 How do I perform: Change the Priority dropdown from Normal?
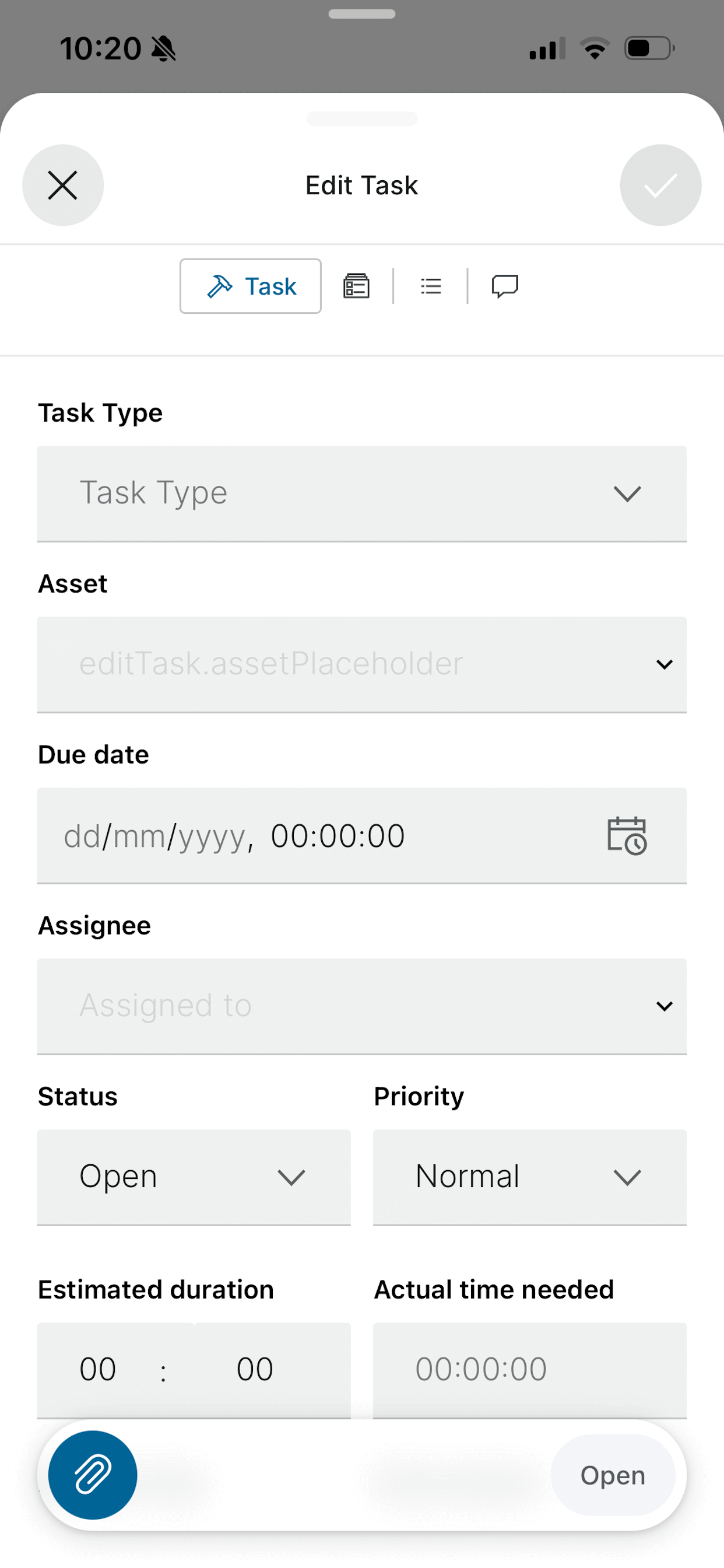point(530,1177)
